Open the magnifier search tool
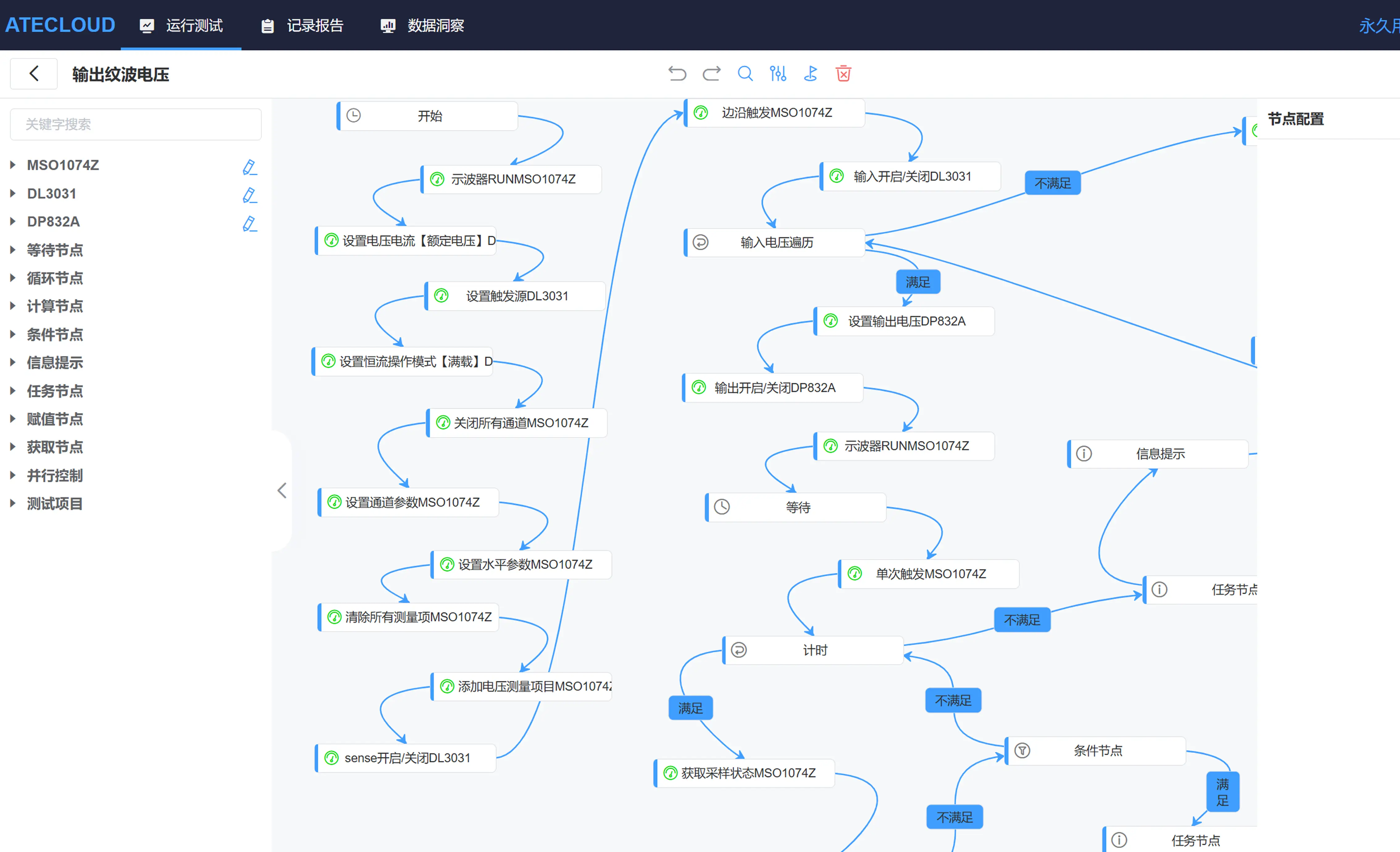This screenshot has width=1400, height=852. (x=745, y=74)
